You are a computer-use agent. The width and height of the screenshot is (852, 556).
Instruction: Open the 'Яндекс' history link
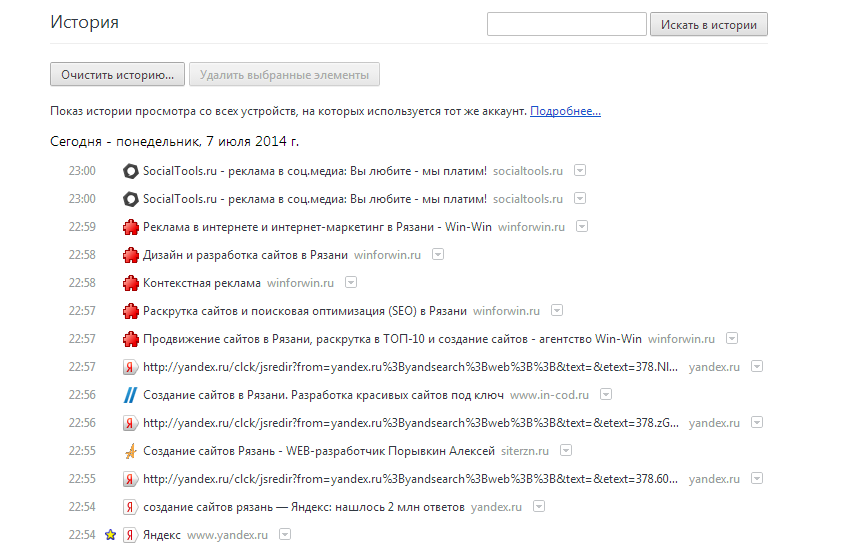[x=161, y=535]
